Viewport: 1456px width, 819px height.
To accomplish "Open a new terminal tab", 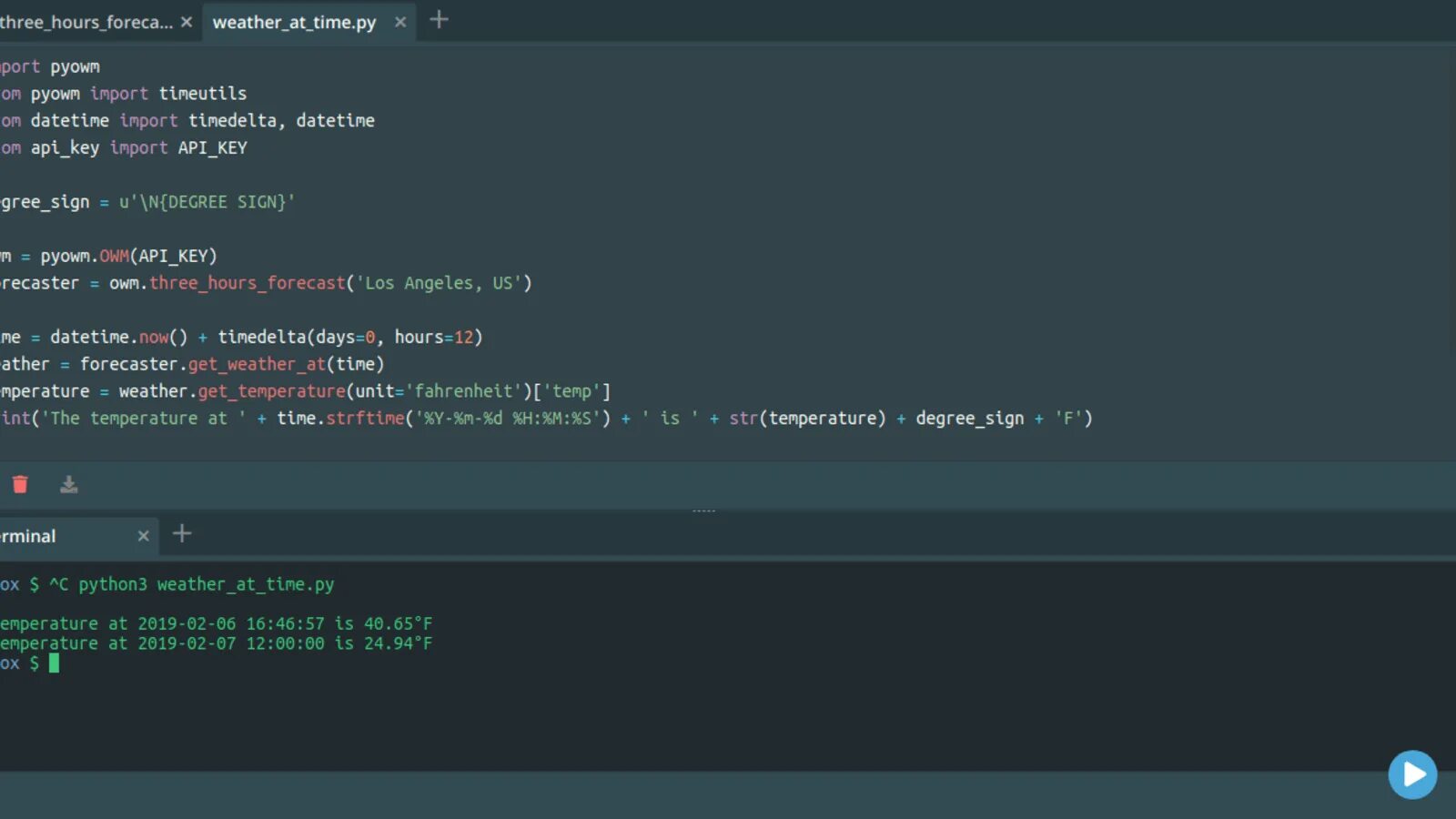I will [x=182, y=534].
